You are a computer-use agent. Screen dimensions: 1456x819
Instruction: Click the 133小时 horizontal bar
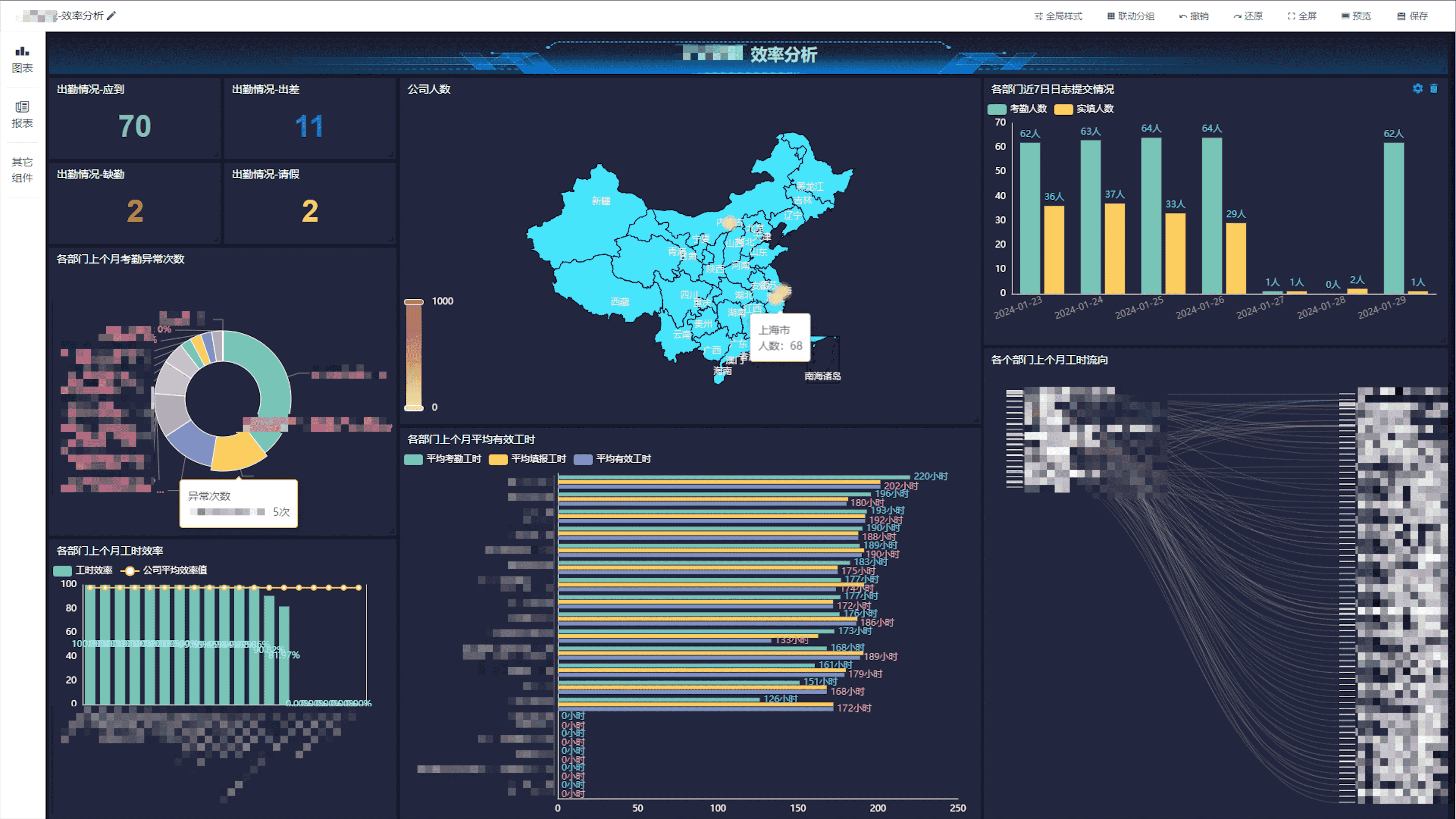[x=665, y=640]
